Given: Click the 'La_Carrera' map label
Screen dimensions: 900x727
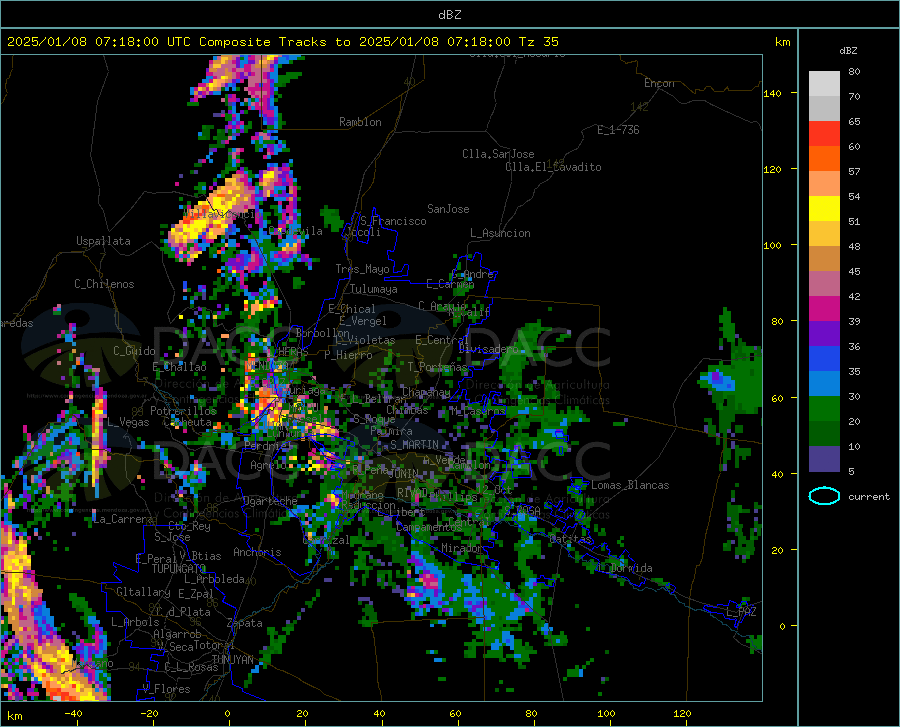Looking at the screenshot, I should tap(123, 519).
